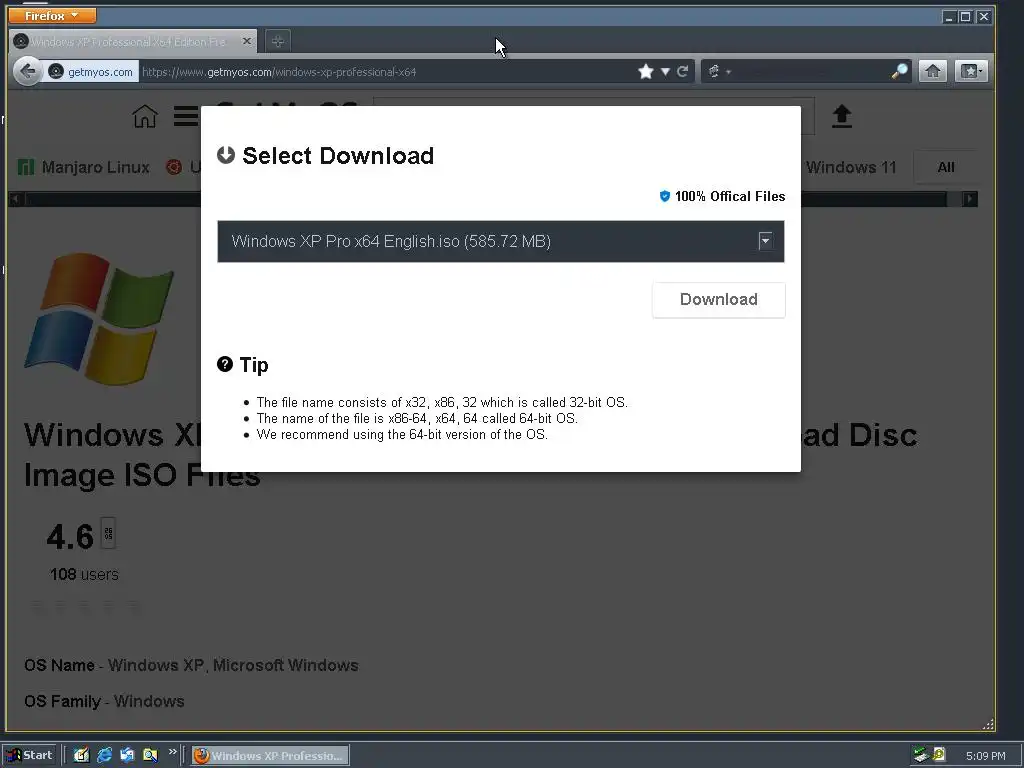Launch first Quick Launch taskbar icon
This screenshot has width=1024, height=768.
(x=81, y=755)
